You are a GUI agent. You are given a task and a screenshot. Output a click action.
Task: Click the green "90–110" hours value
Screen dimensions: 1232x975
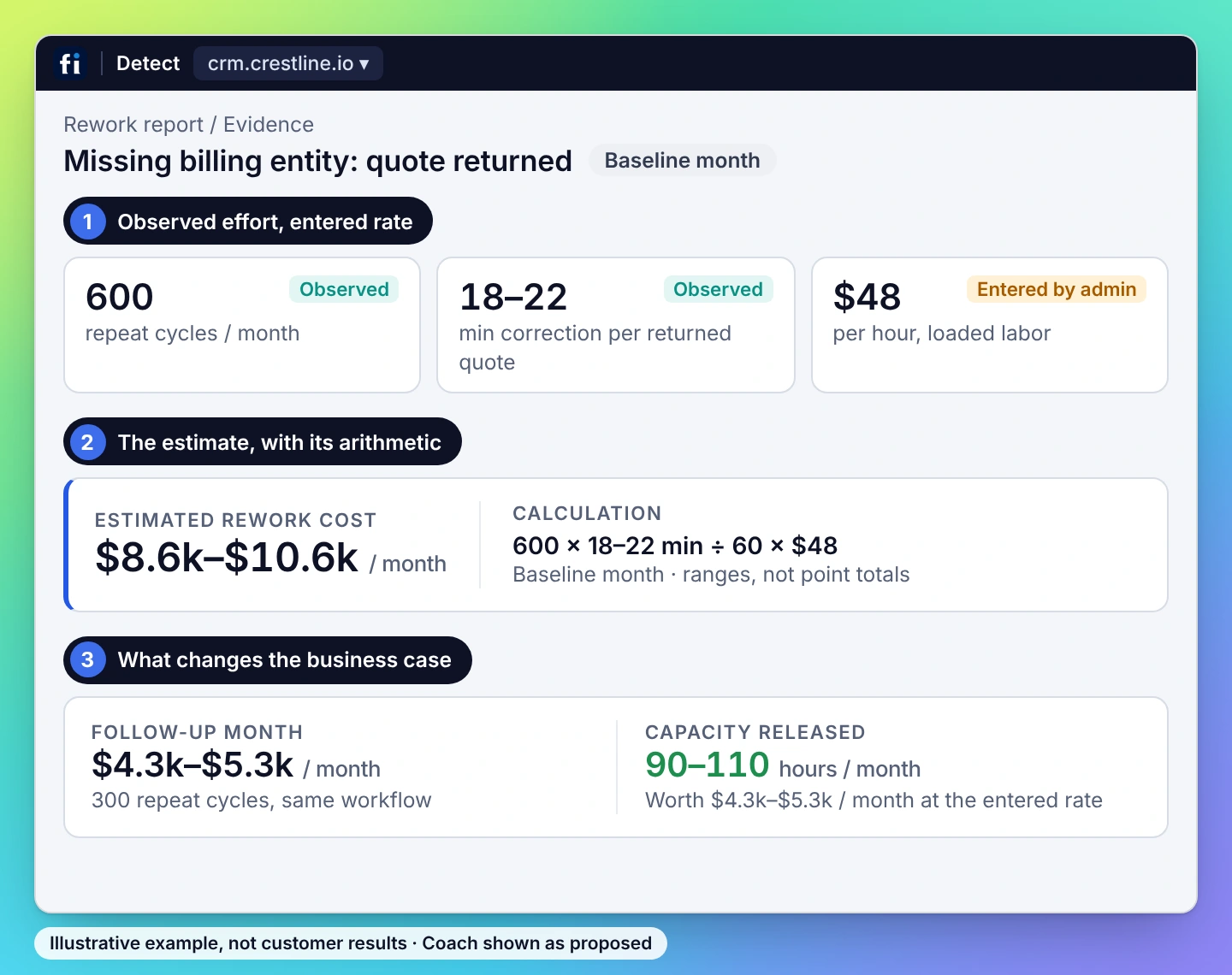click(x=708, y=765)
